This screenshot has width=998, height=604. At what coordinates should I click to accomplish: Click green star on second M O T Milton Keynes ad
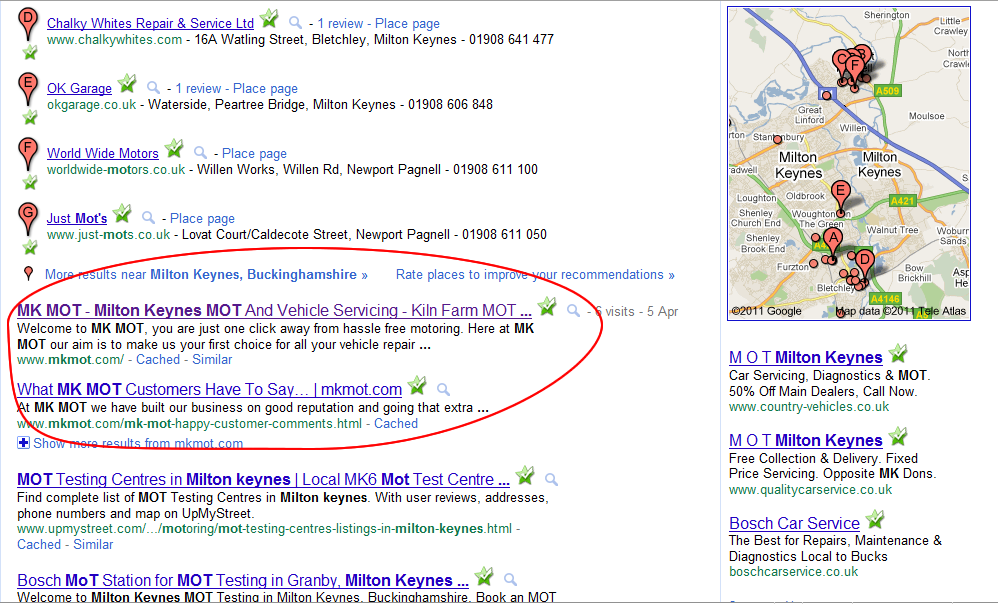898,436
